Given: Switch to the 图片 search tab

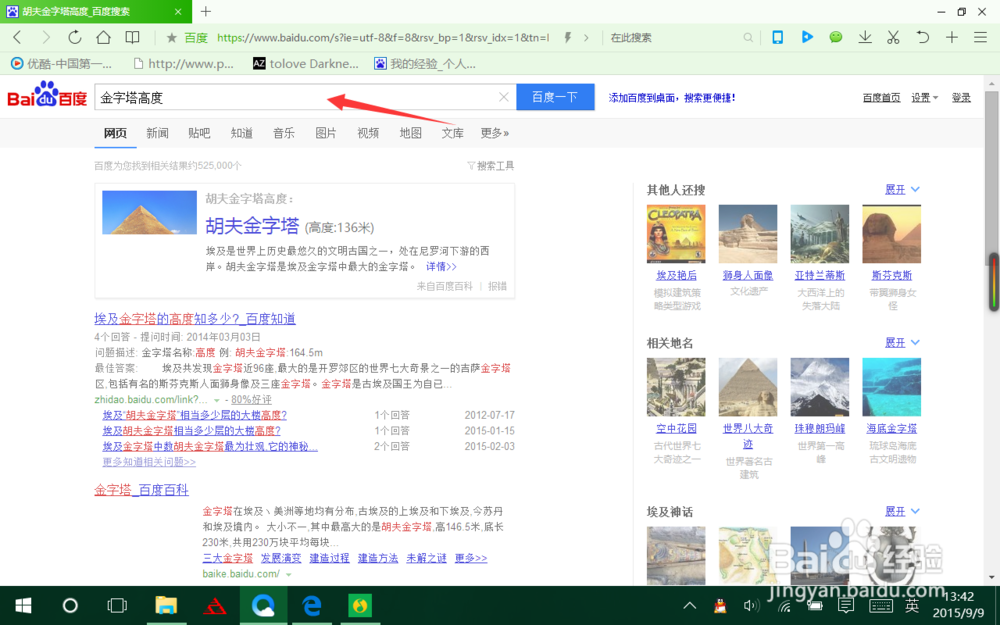Looking at the screenshot, I should [x=326, y=132].
